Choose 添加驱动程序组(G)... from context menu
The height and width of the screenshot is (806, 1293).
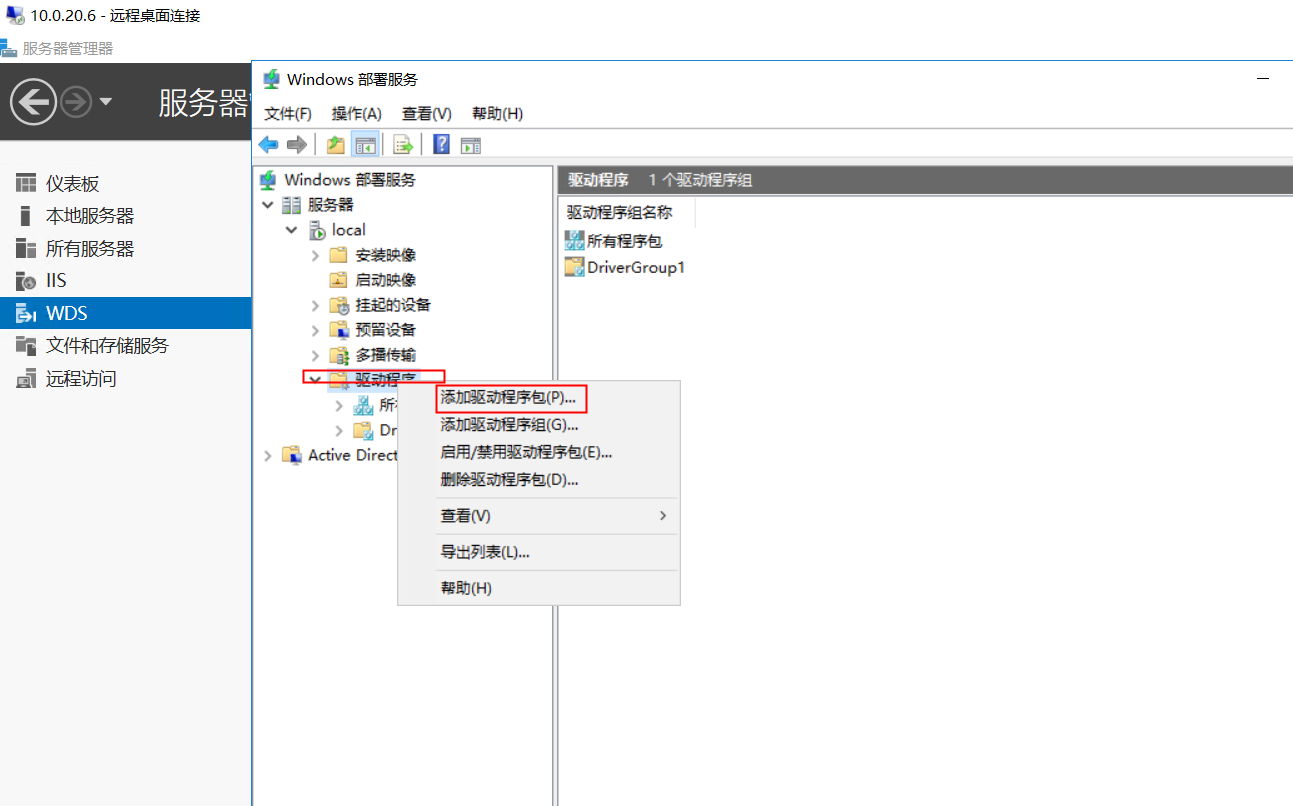tap(539, 424)
